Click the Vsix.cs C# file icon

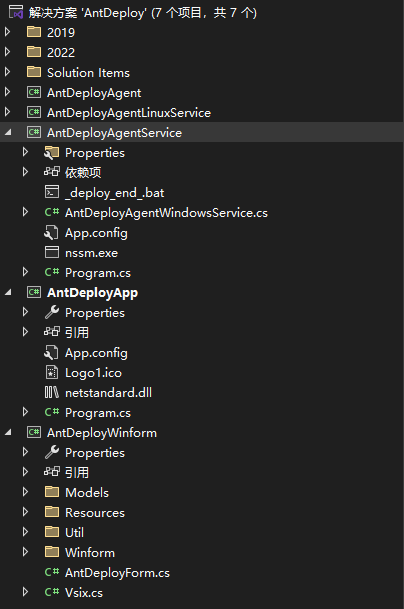click(x=52, y=592)
